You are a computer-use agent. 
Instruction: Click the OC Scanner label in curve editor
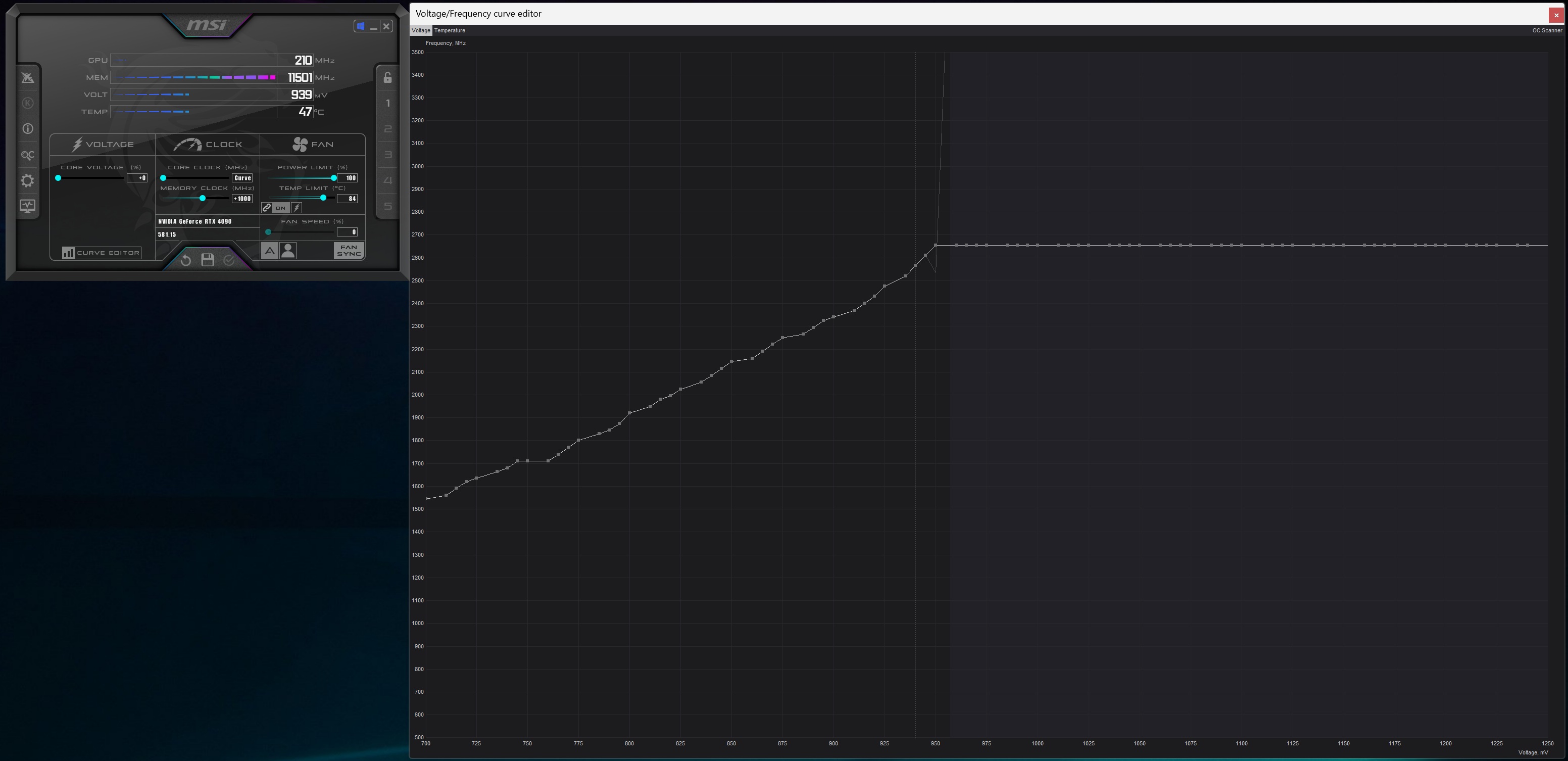(x=1547, y=30)
